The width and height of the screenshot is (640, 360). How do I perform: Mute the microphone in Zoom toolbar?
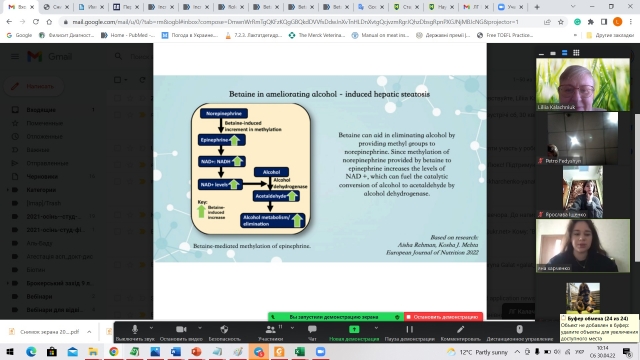click(x=135, y=333)
